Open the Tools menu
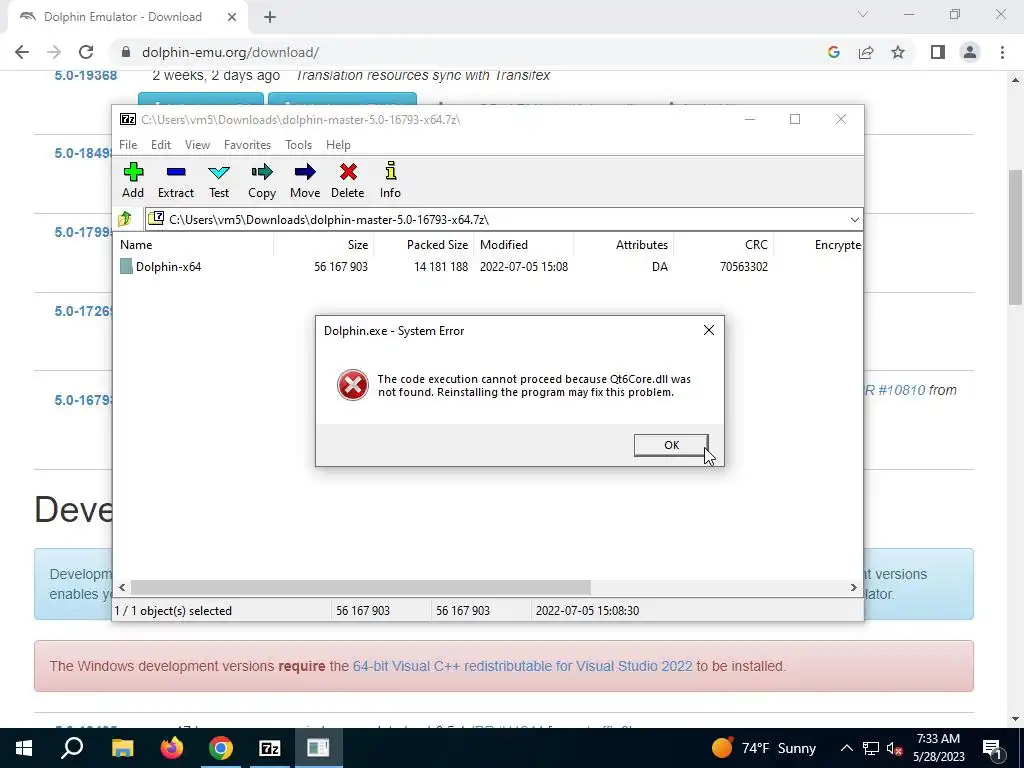 (x=298, y=145)
